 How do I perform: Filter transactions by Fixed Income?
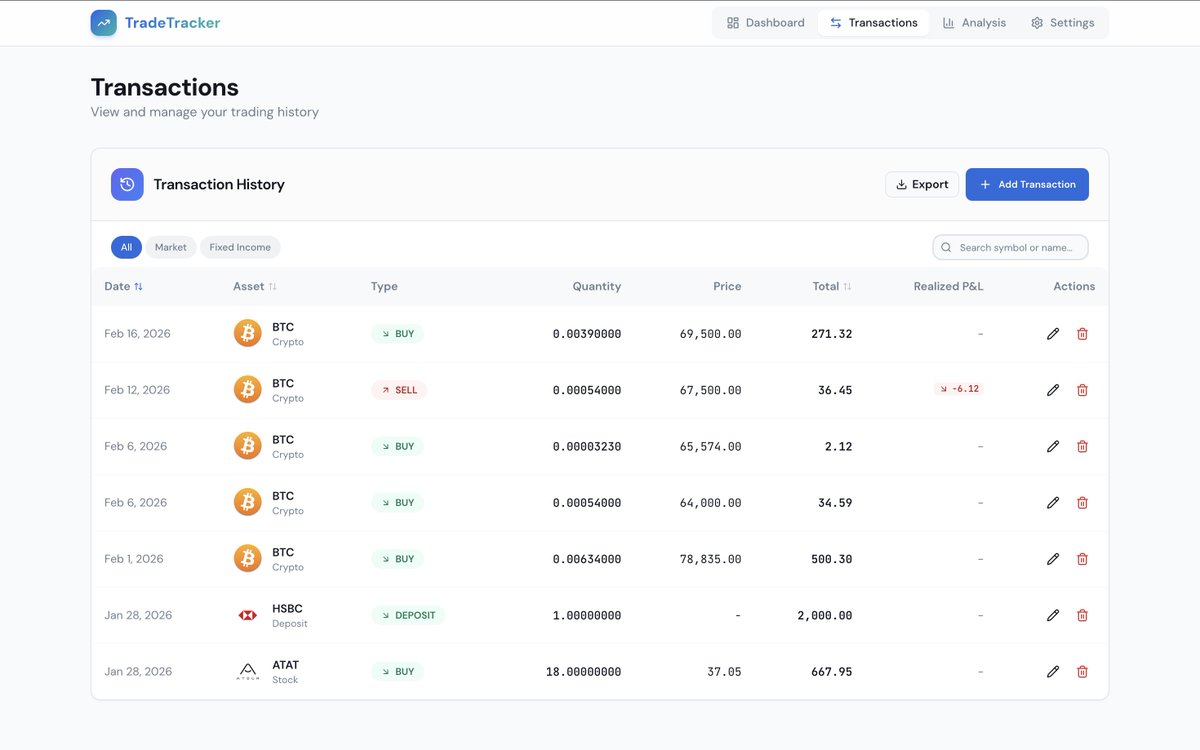(x=240, y=247)
